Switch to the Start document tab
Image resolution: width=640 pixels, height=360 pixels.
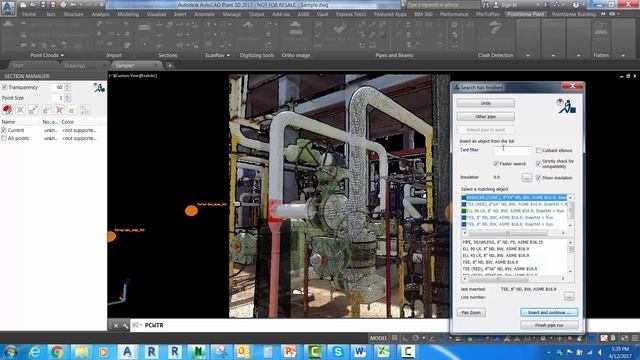click(18, 65)
